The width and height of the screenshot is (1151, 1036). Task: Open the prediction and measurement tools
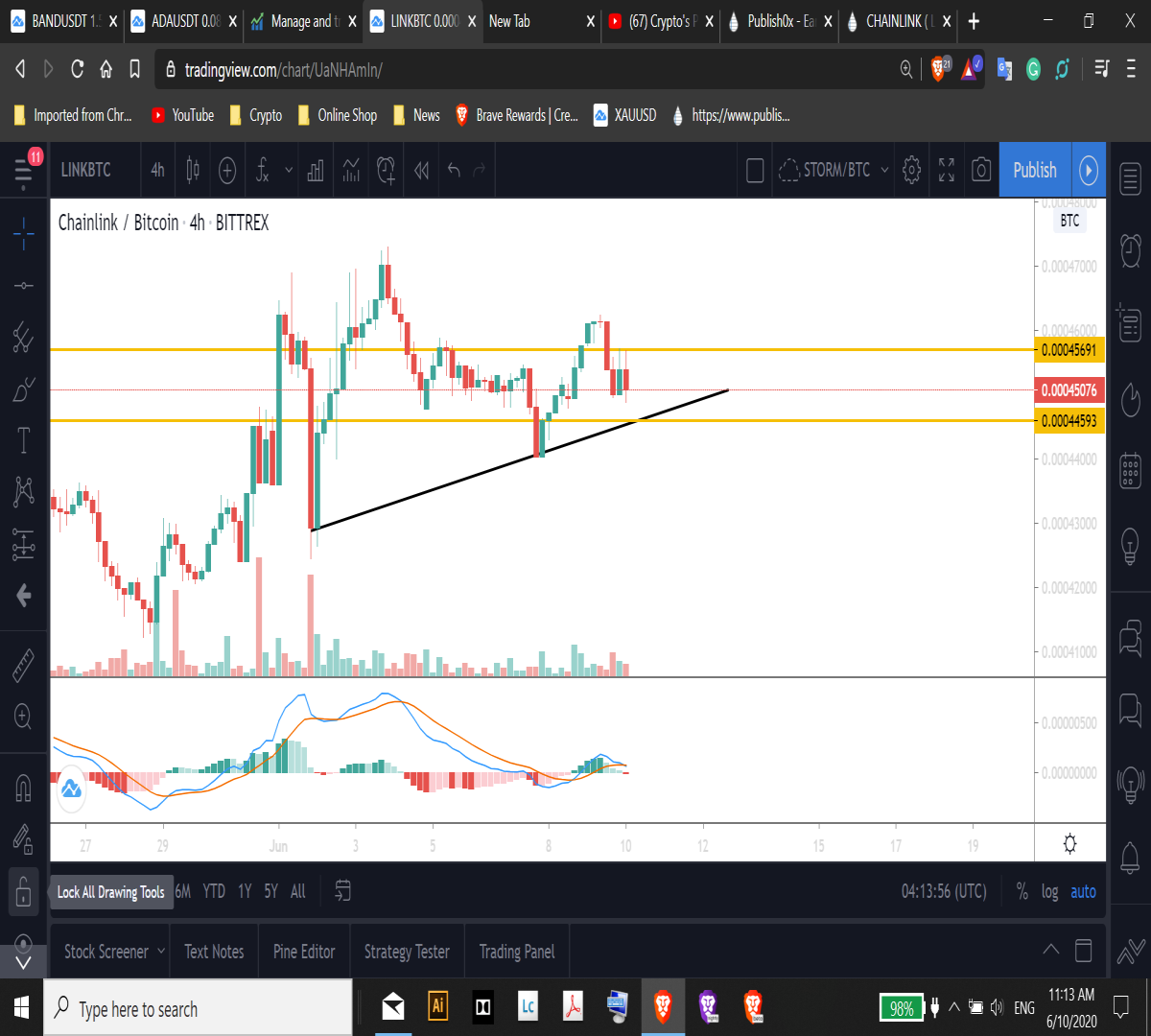click(24, 545)
